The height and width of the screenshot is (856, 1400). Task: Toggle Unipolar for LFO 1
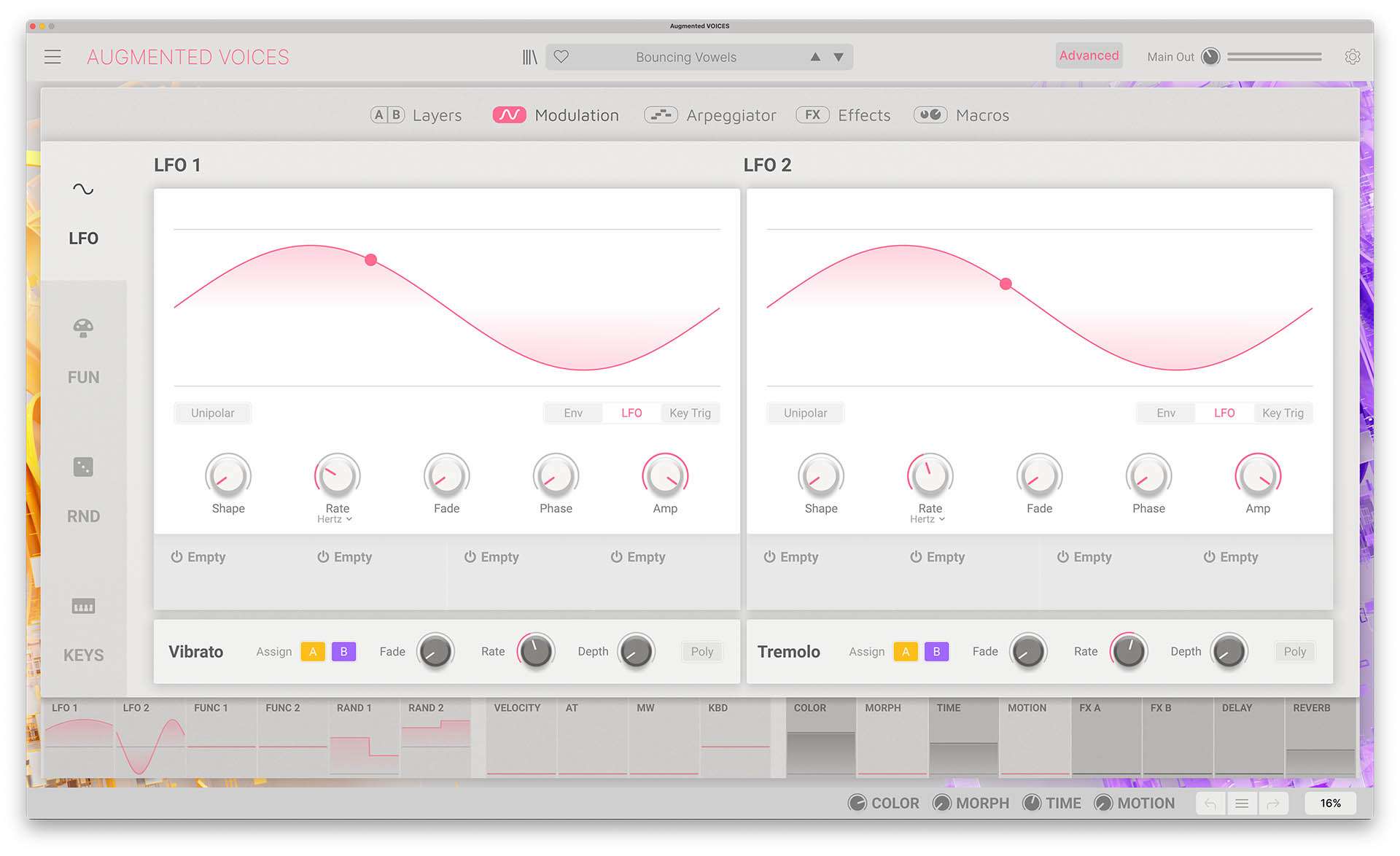tap(213, 413)
